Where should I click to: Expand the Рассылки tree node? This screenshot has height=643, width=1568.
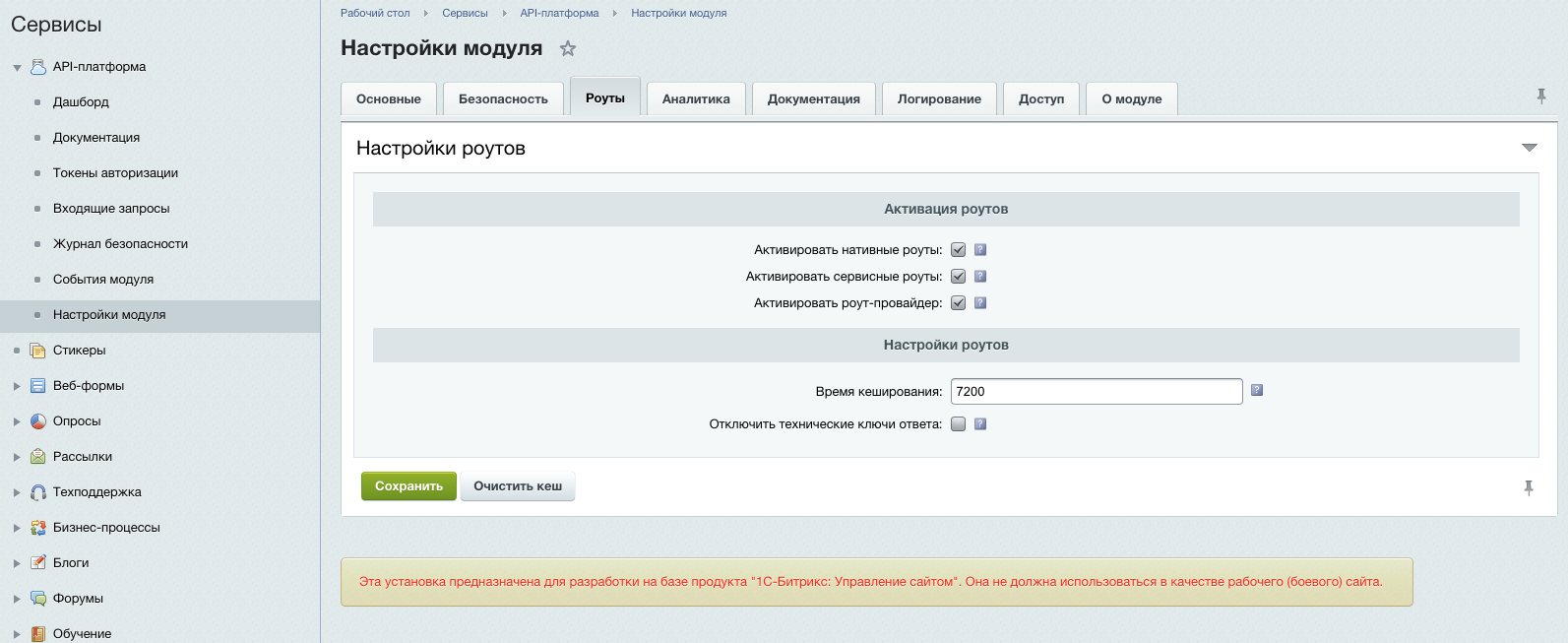(x=17, y=457)
